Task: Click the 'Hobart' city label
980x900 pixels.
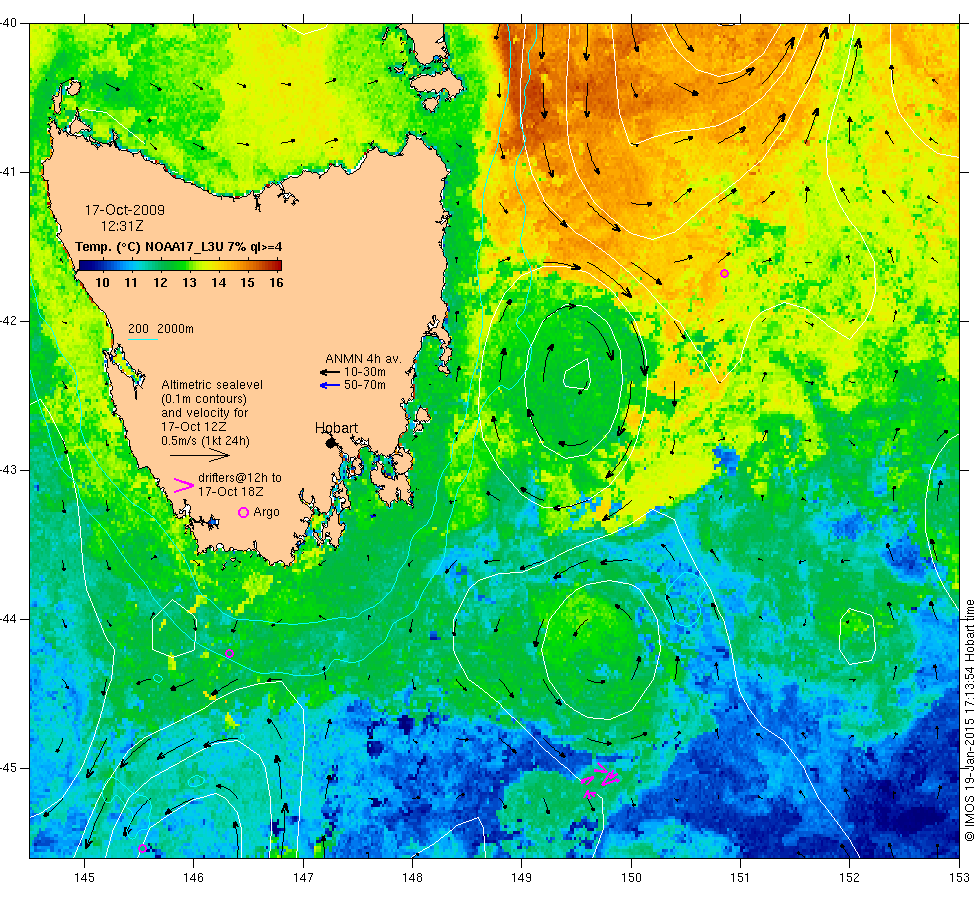Action: click(x=336, y=428)
